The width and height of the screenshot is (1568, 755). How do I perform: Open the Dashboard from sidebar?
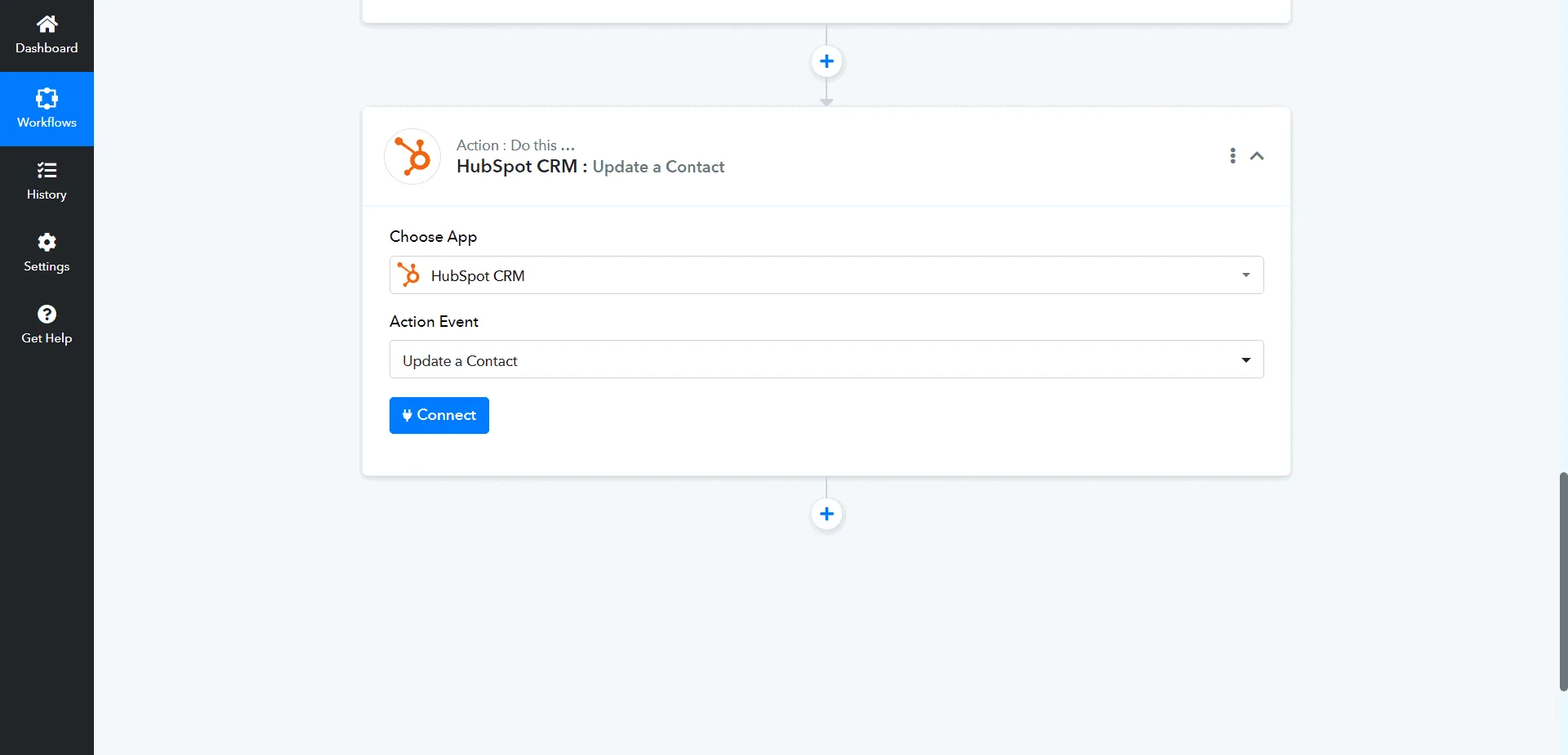click(47, 35)
